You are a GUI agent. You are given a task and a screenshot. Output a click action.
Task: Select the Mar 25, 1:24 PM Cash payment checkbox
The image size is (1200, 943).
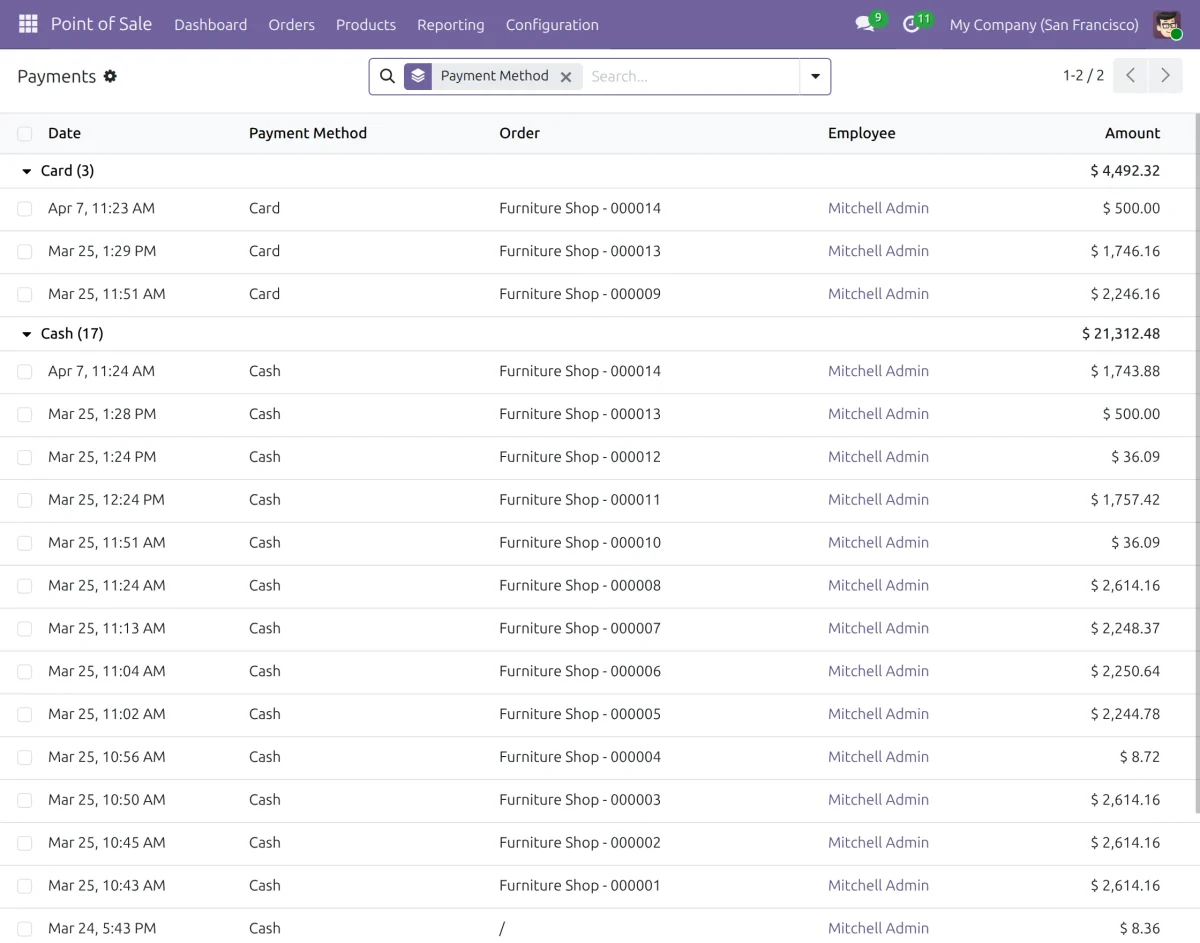tap(25, 458)
